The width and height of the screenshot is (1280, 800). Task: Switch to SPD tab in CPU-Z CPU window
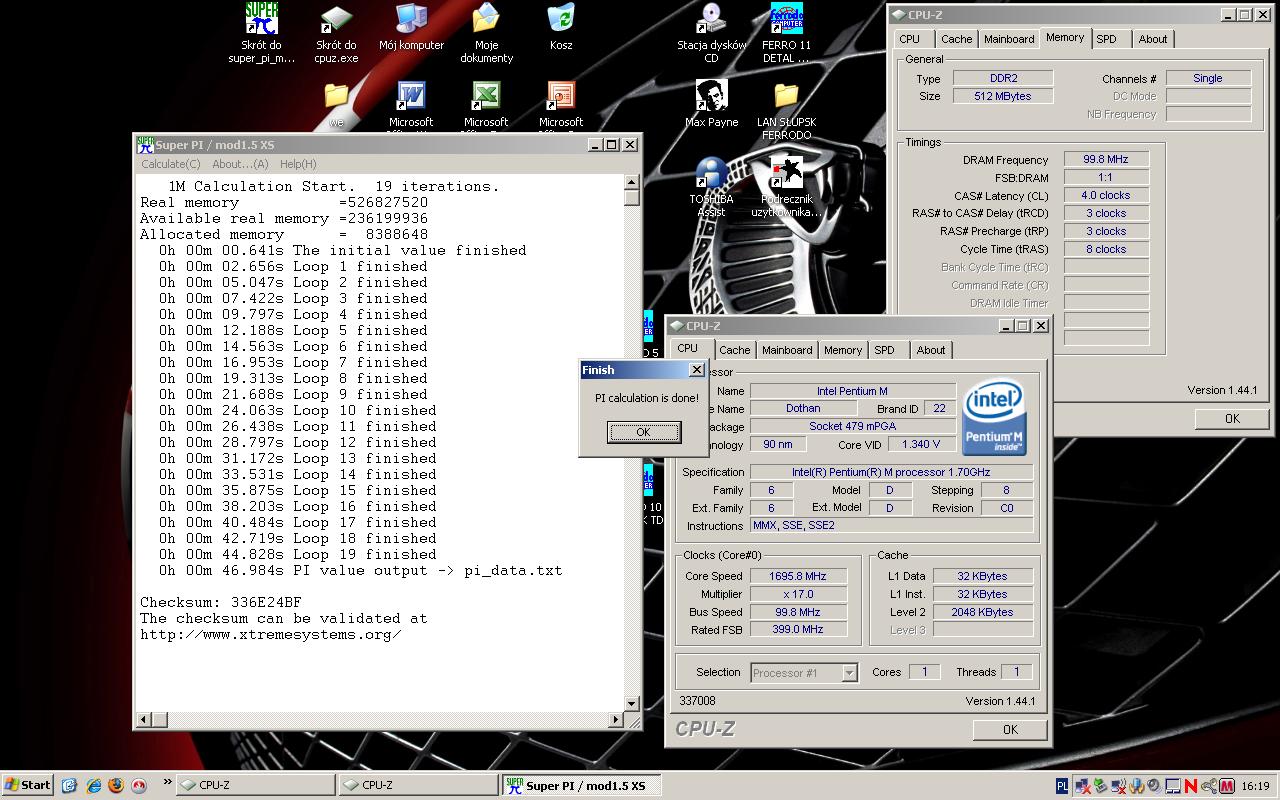(884, 350)
